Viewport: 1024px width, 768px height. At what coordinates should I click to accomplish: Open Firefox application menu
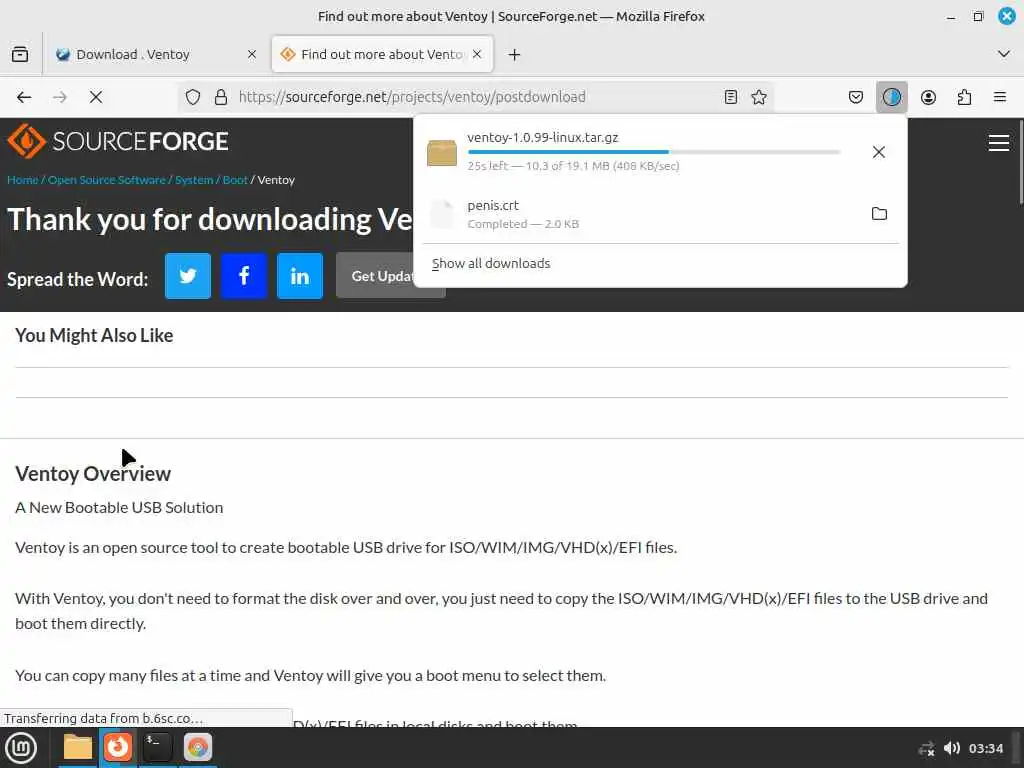[1000, 97]
